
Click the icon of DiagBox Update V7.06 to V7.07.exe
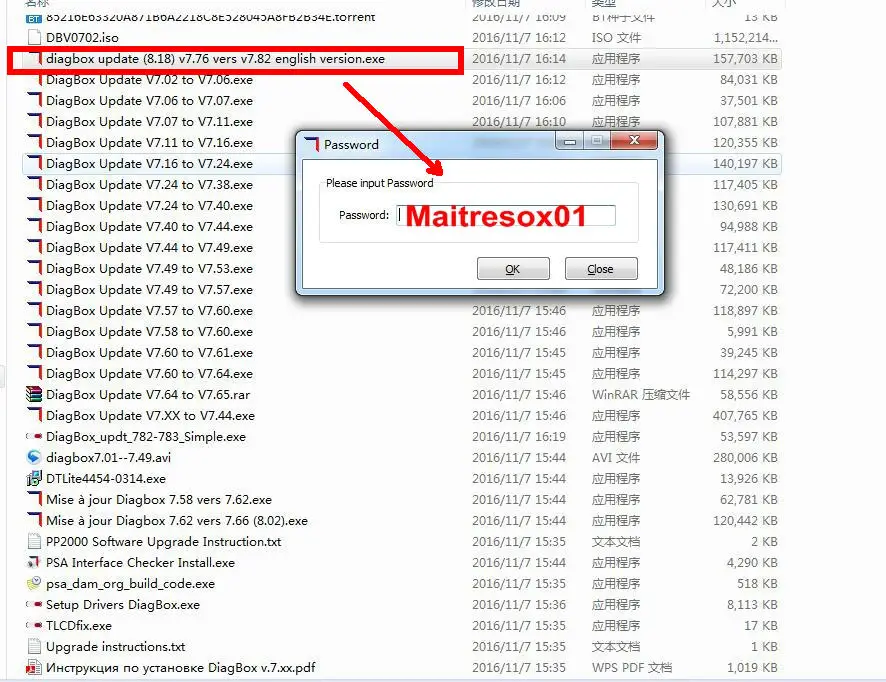click(34, 101)
